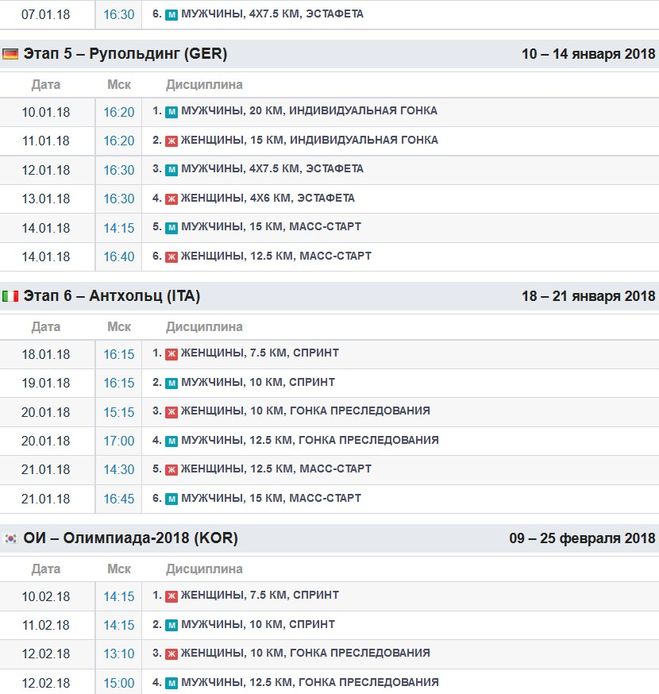Click the men's icon for Ruhpolding 20 км individual race
659x694 pixels.
point(171,111)
